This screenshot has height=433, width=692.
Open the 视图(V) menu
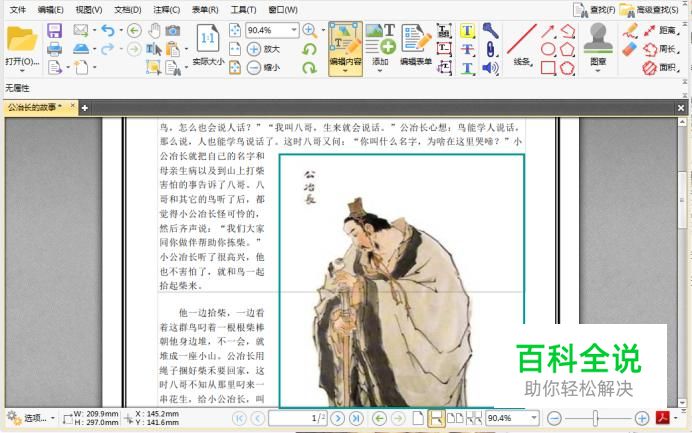(89, 9)
